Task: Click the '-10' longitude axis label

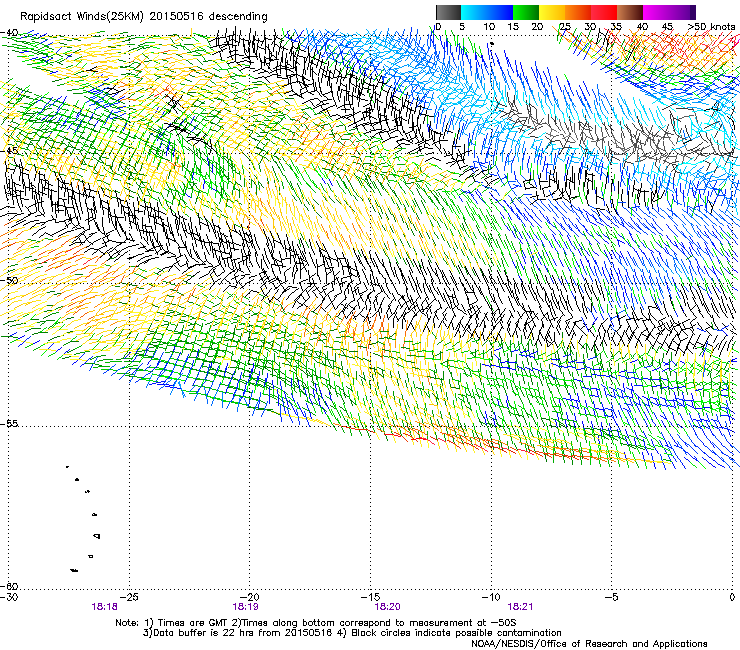Action: 491,597
